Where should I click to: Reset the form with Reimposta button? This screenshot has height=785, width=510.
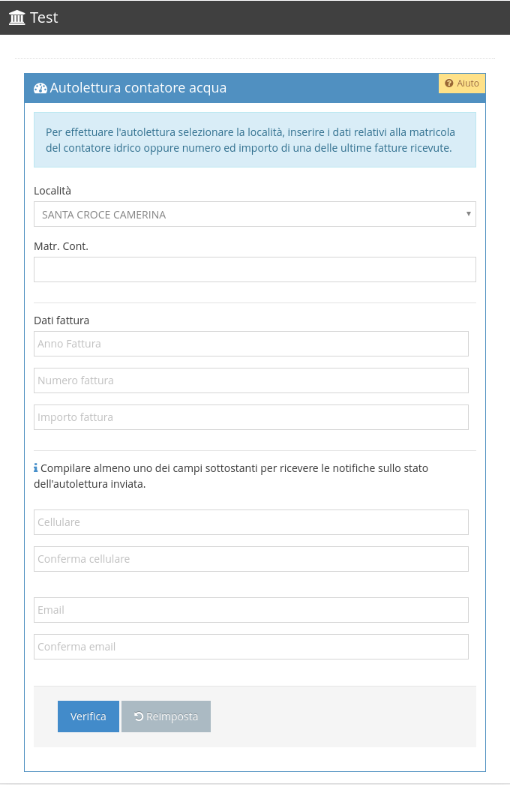point(166,716)
